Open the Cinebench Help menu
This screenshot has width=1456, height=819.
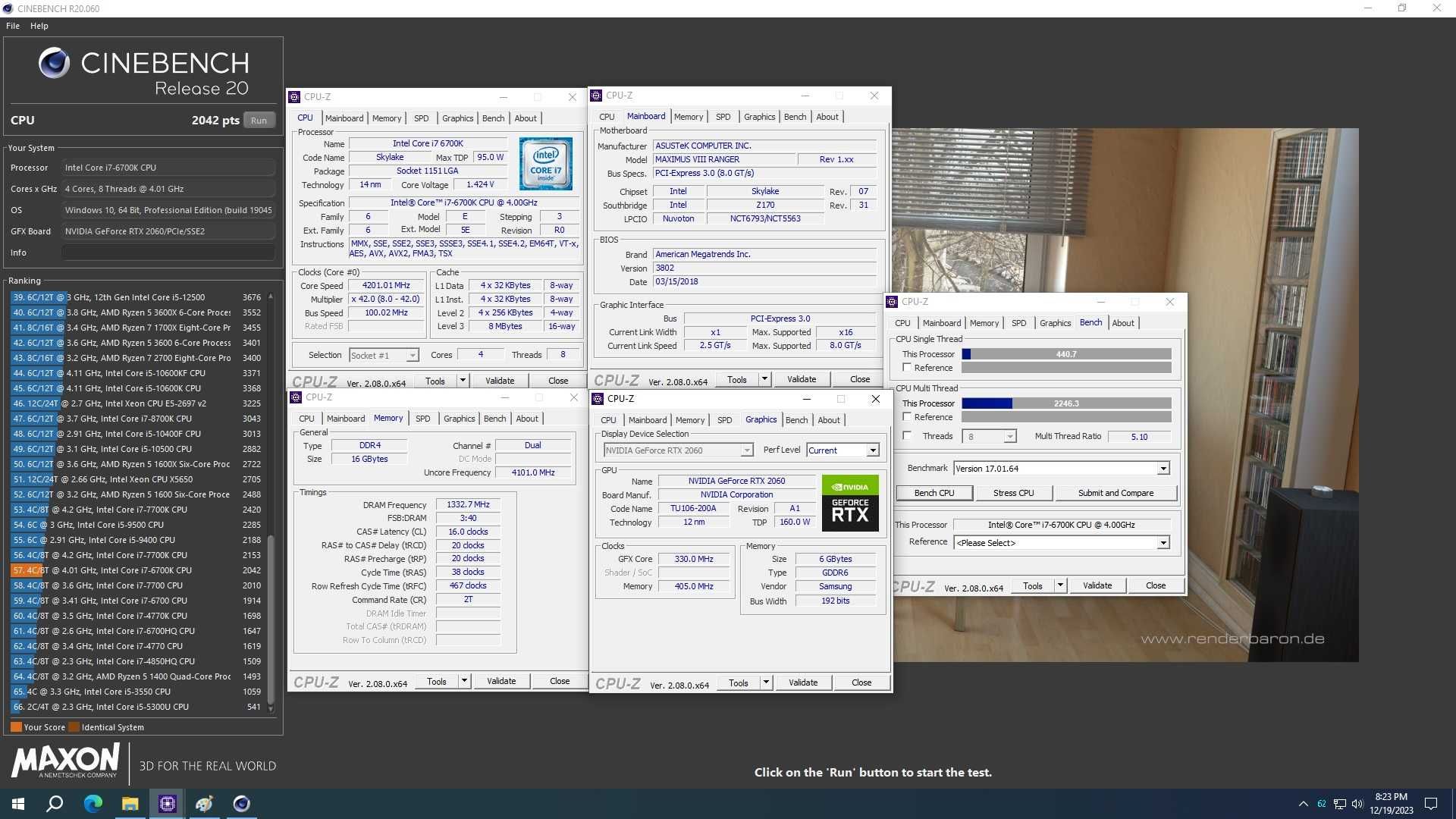pyautogui.click(x=39, y=26)
